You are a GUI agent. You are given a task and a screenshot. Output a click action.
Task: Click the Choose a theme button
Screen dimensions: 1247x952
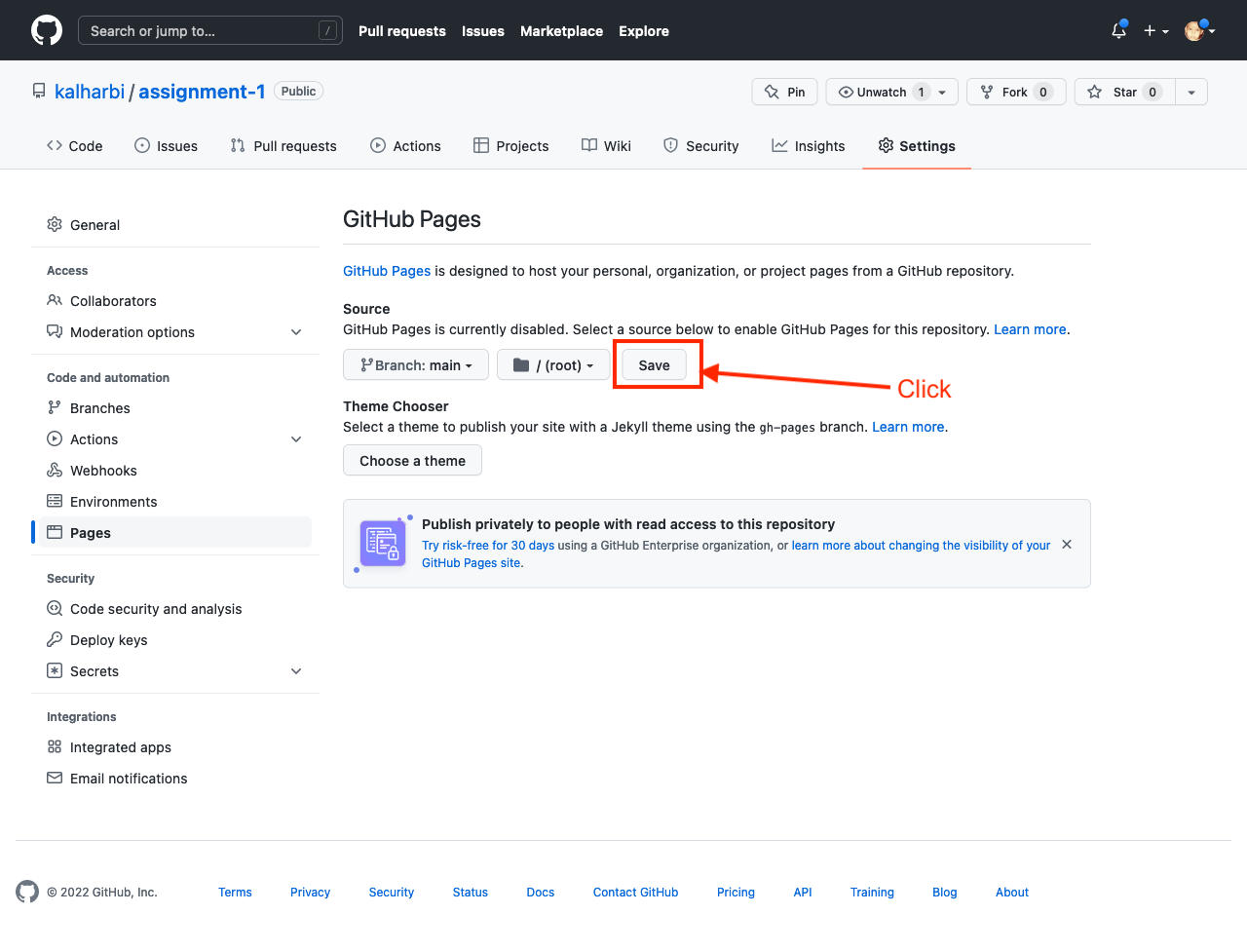point(412,461)
